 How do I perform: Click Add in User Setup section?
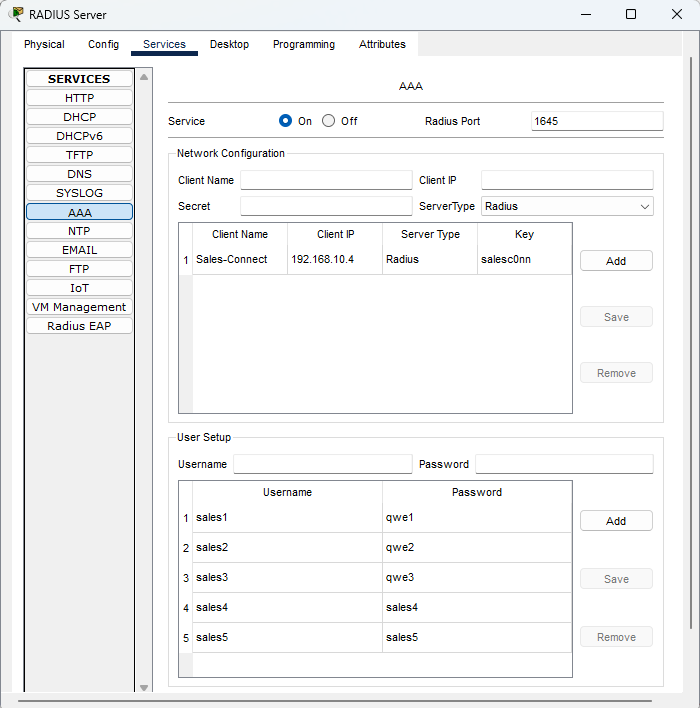616,521
